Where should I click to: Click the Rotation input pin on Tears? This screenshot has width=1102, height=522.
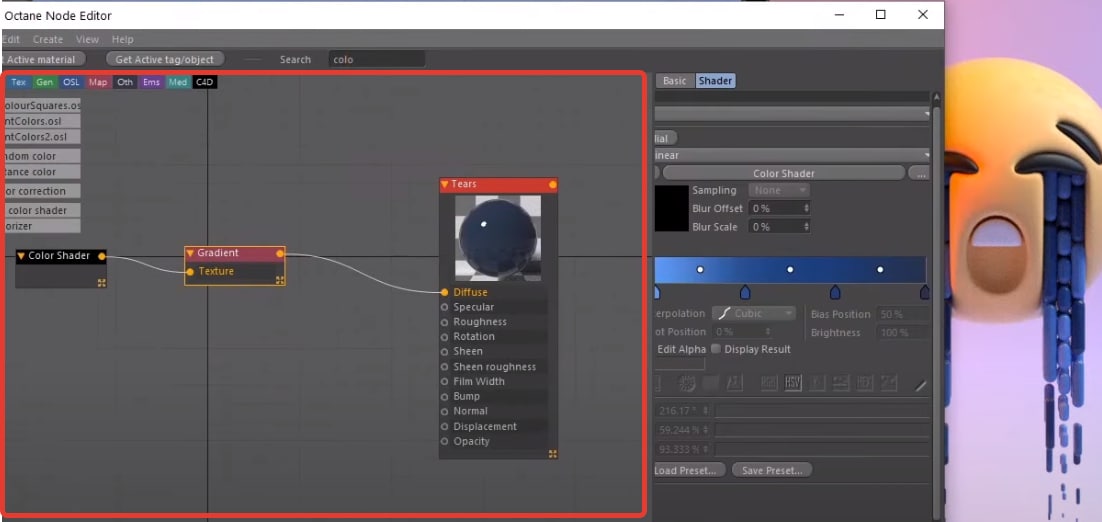(x=444, y=337)
